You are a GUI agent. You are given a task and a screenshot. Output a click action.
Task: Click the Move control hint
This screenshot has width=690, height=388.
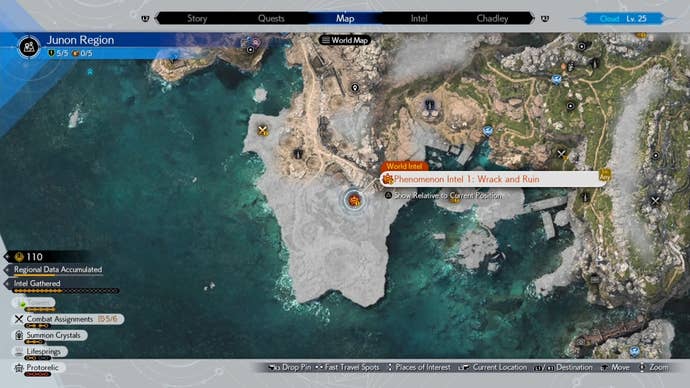click(x=616, y=367)
